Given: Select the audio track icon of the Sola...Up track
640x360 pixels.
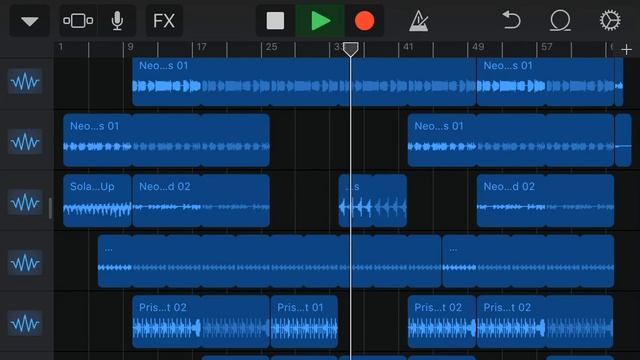Looking at the screenshot, I should pyautogui.click(x=25, y=202).
